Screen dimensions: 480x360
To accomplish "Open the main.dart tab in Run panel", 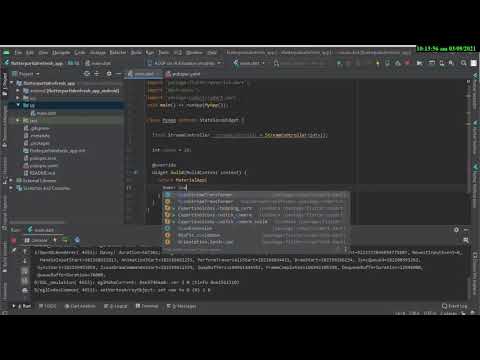I will [x=41, y=230].
